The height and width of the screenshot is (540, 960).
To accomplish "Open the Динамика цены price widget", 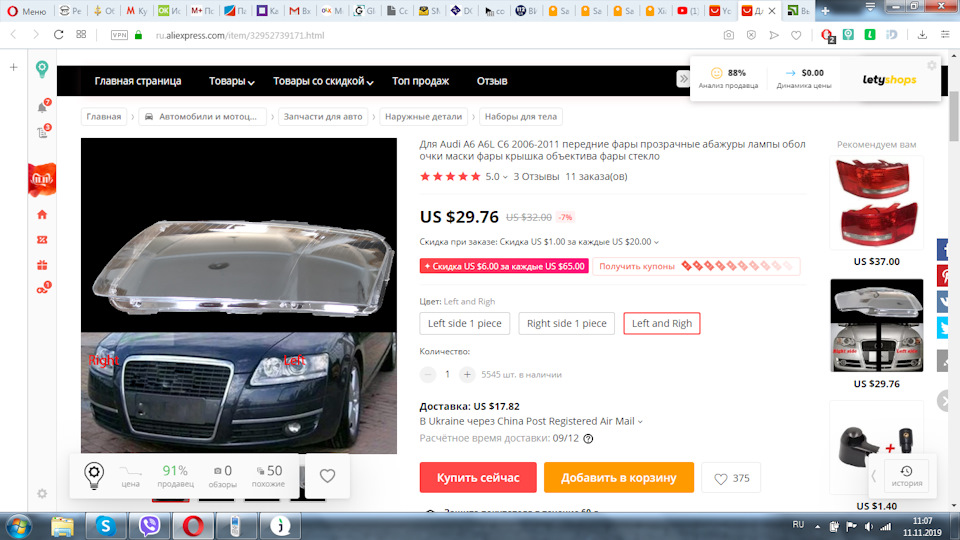I will pos(804,78).
